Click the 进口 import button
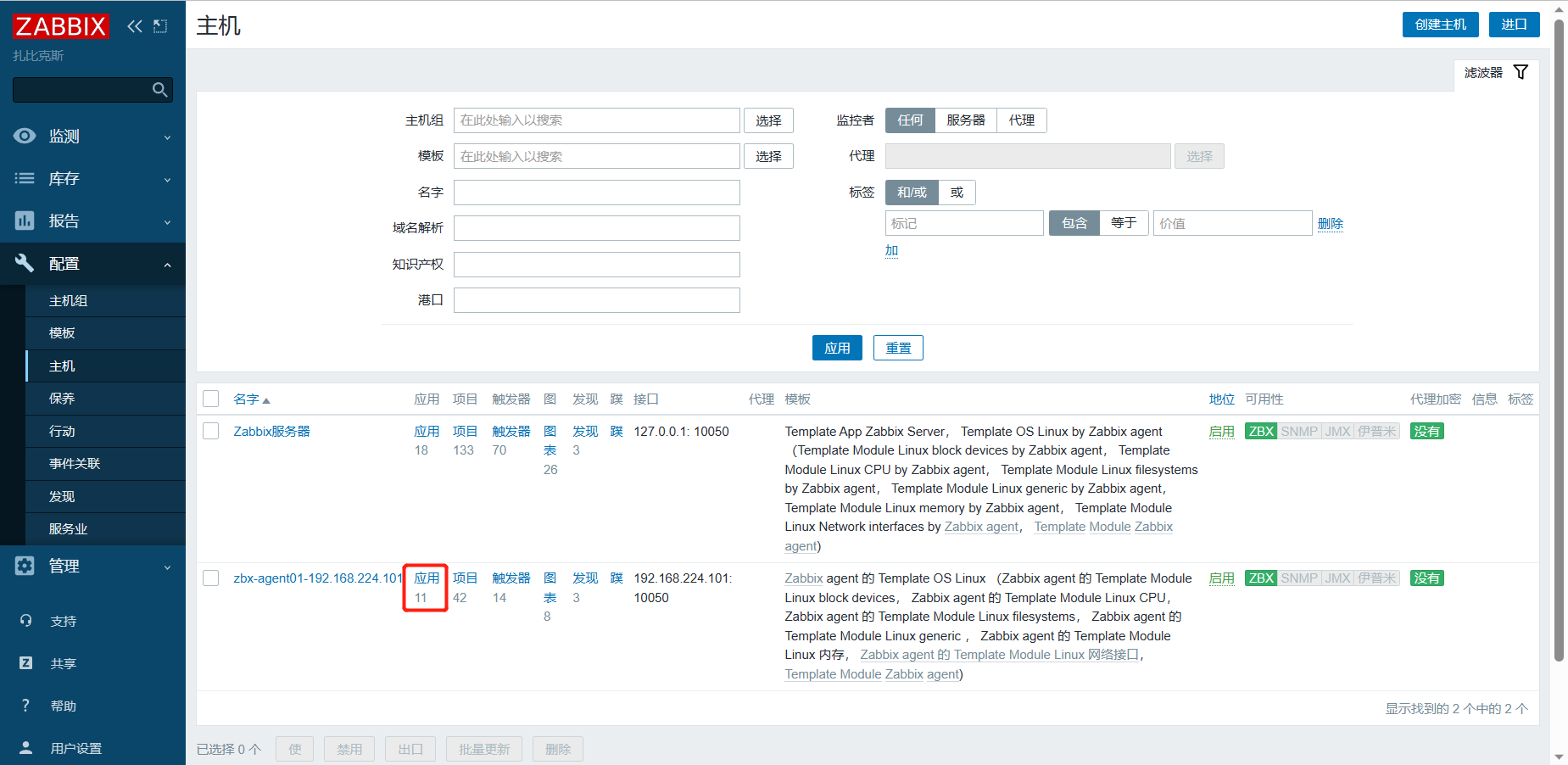 pos(1514,25)
